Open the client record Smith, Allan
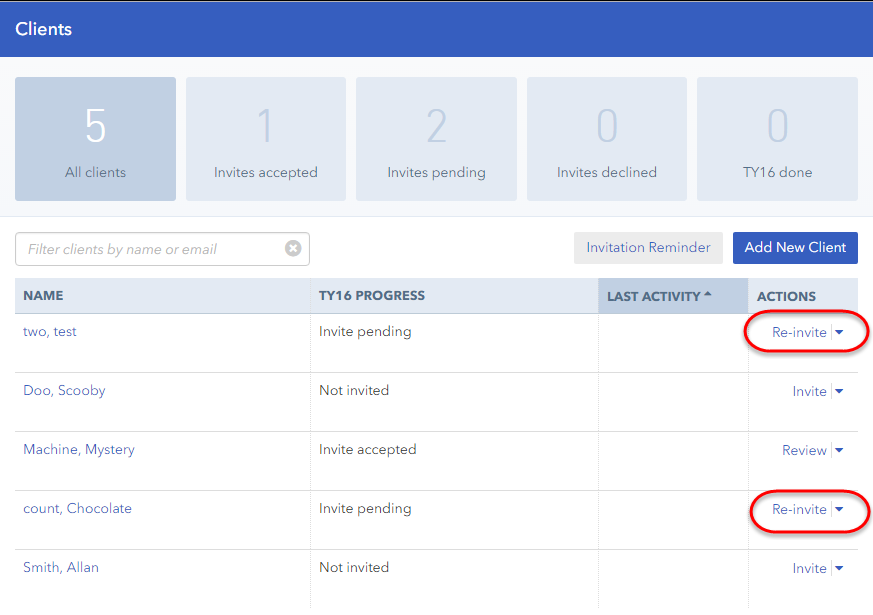 tap(61, 568)
